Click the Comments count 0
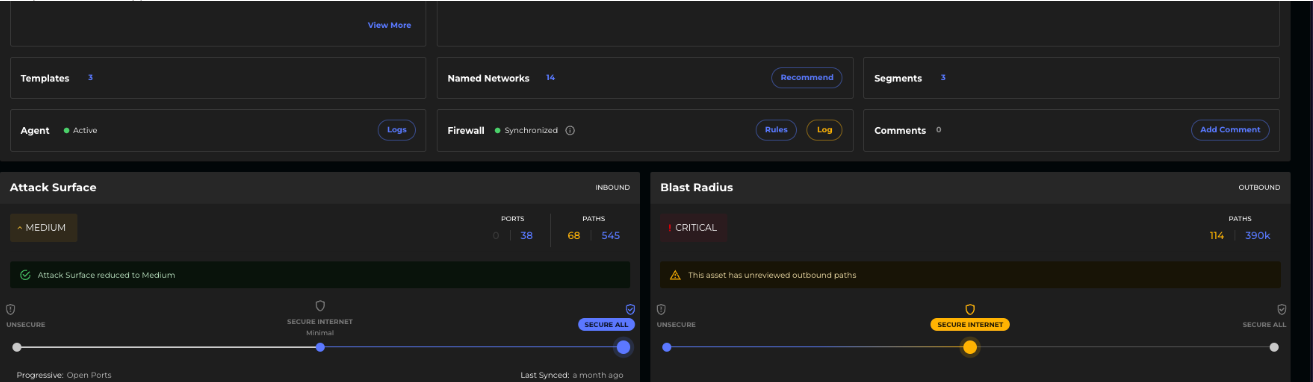The image size is (1313, 382). [x=938, y=130]
